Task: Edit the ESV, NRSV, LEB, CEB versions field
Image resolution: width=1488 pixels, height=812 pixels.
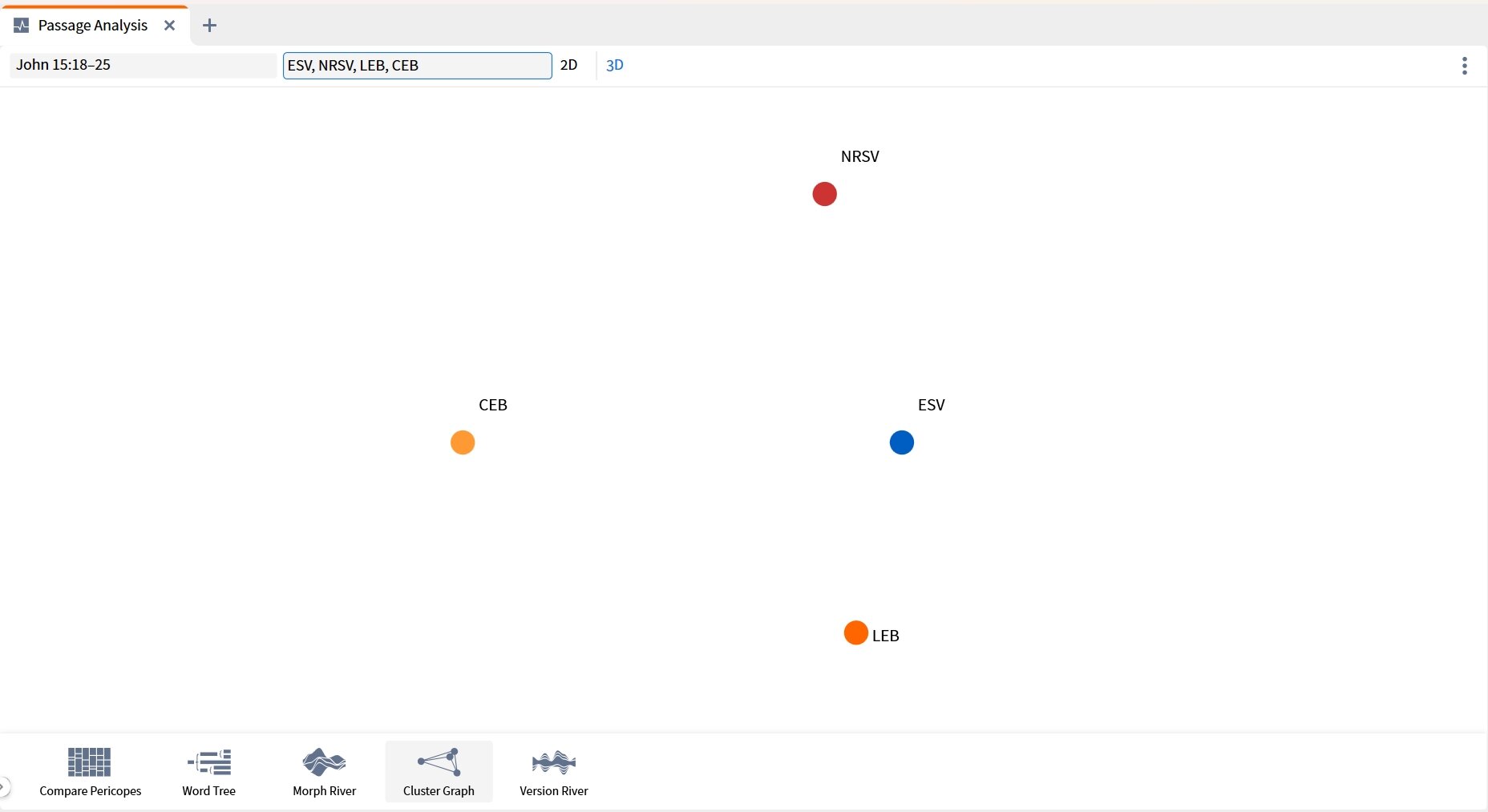Action: click(x=417, y=66)
